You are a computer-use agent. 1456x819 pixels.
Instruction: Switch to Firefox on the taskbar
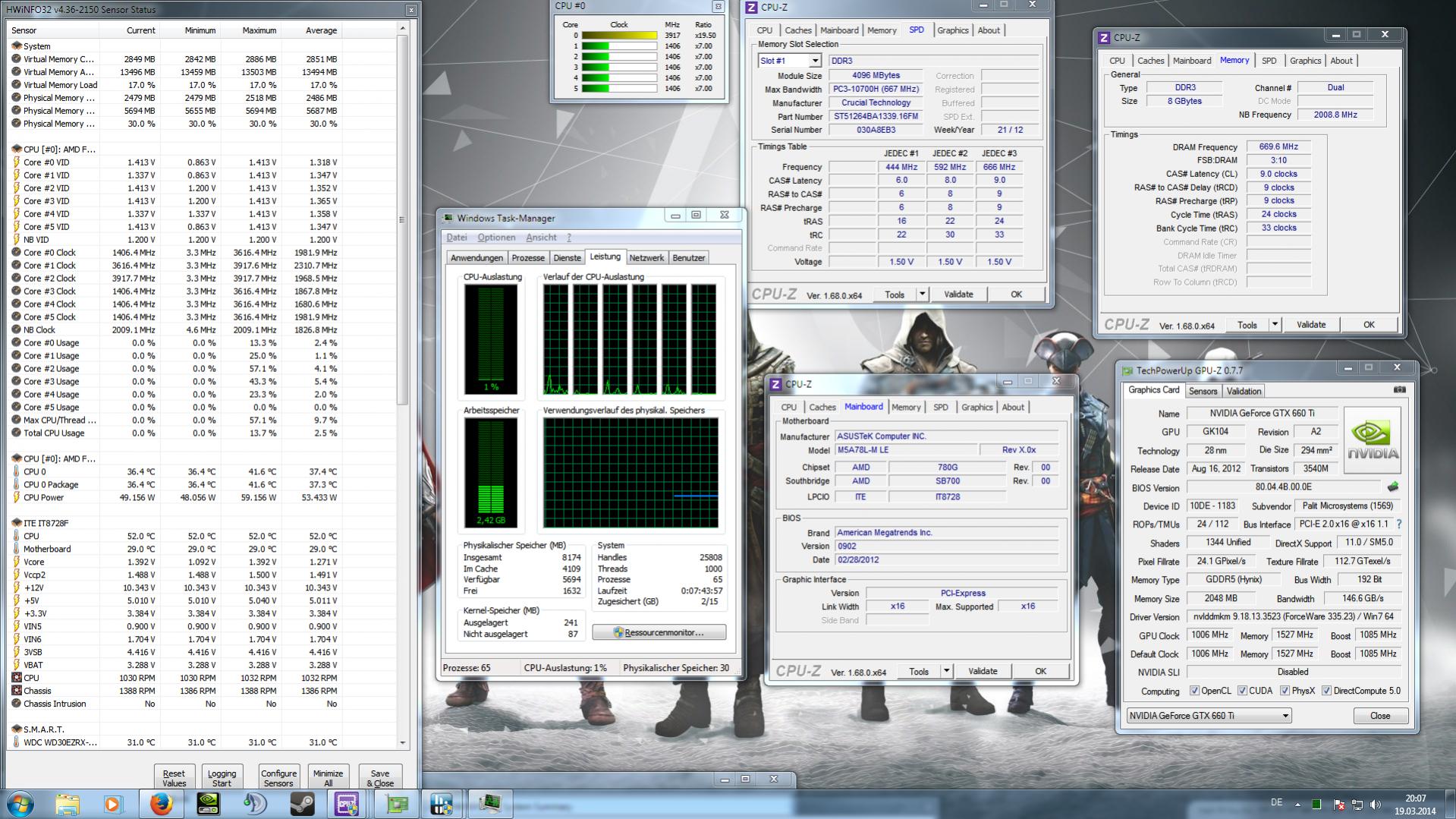tap(161, 804)
